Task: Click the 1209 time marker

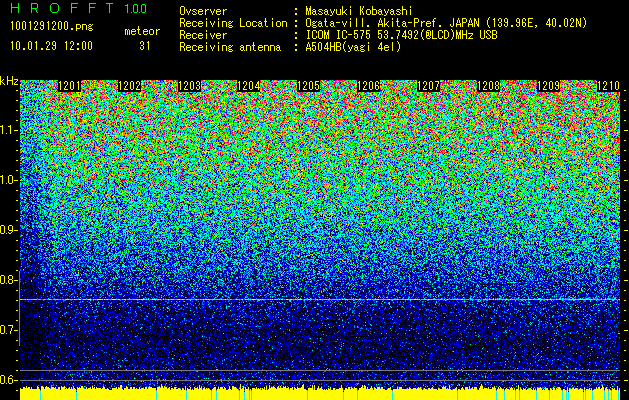Action: coord(548,86)
